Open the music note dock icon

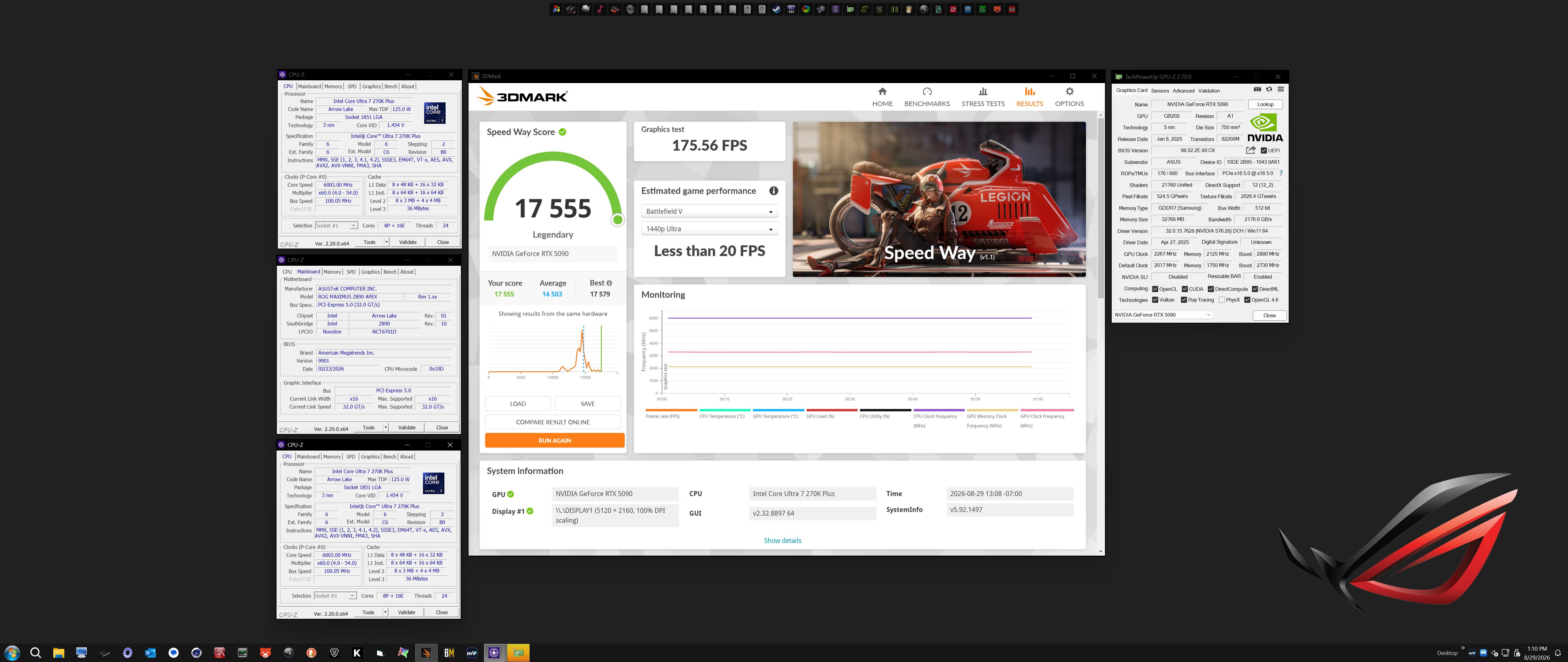tap(600, 9)
